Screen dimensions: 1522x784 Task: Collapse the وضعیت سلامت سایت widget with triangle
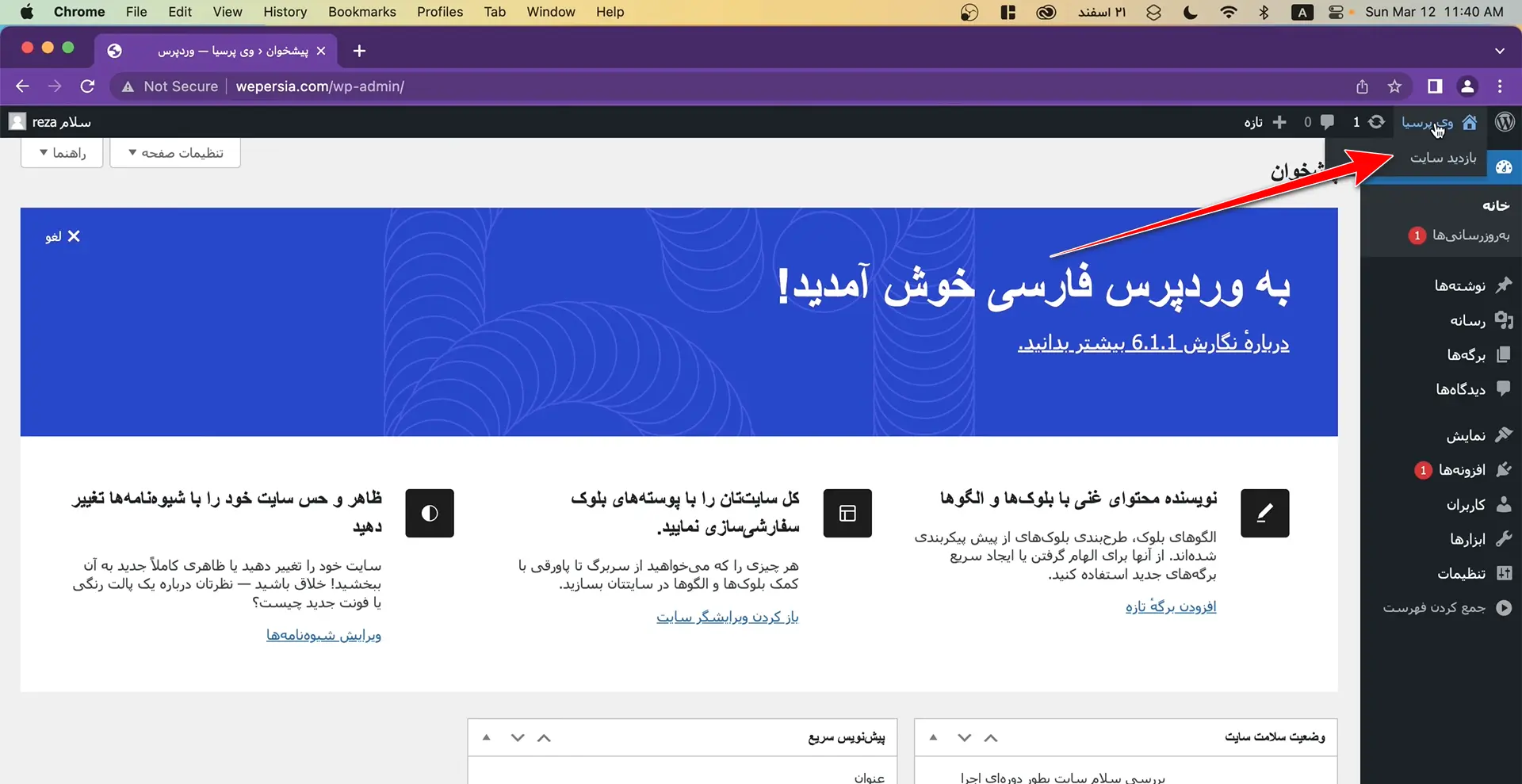tap(934, 738)
